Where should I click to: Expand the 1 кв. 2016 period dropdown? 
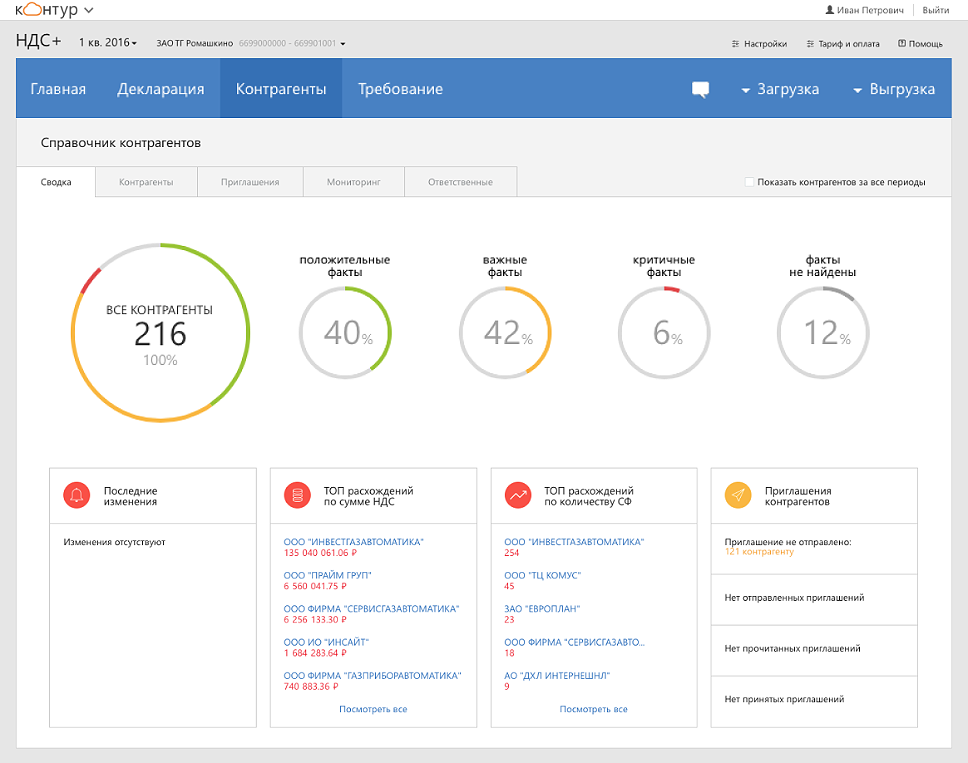(107, 43)
